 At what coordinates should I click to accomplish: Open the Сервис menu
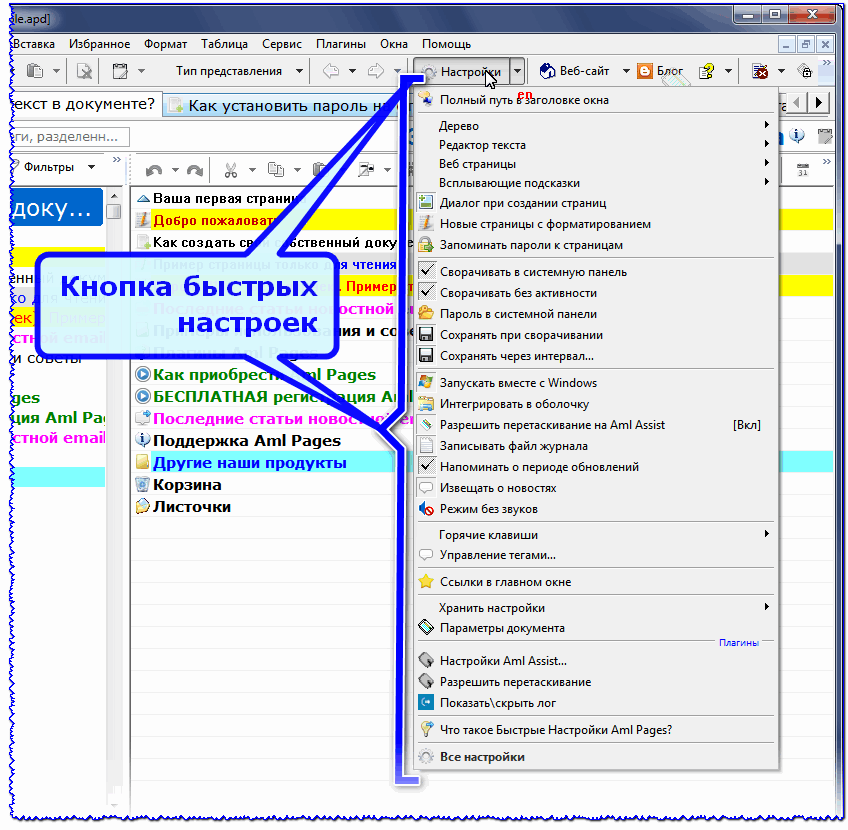coord(282,44)
